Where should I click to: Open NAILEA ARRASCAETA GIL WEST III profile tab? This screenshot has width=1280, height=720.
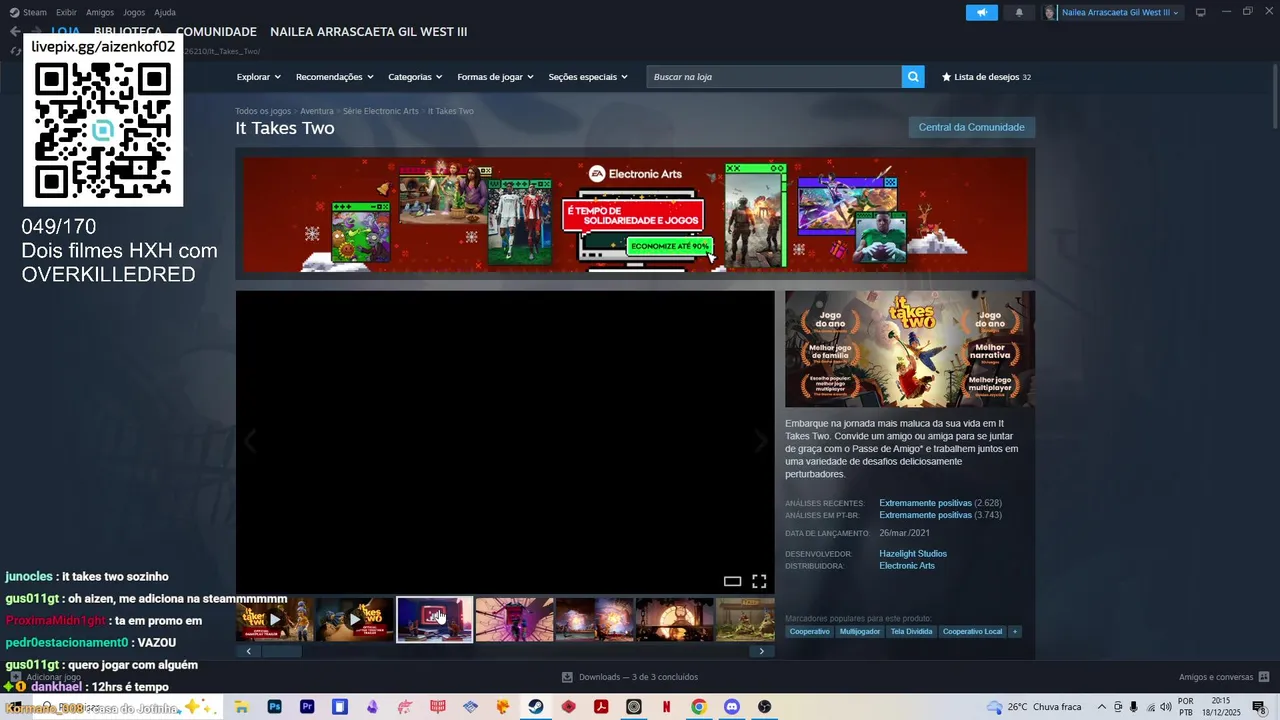368,32
